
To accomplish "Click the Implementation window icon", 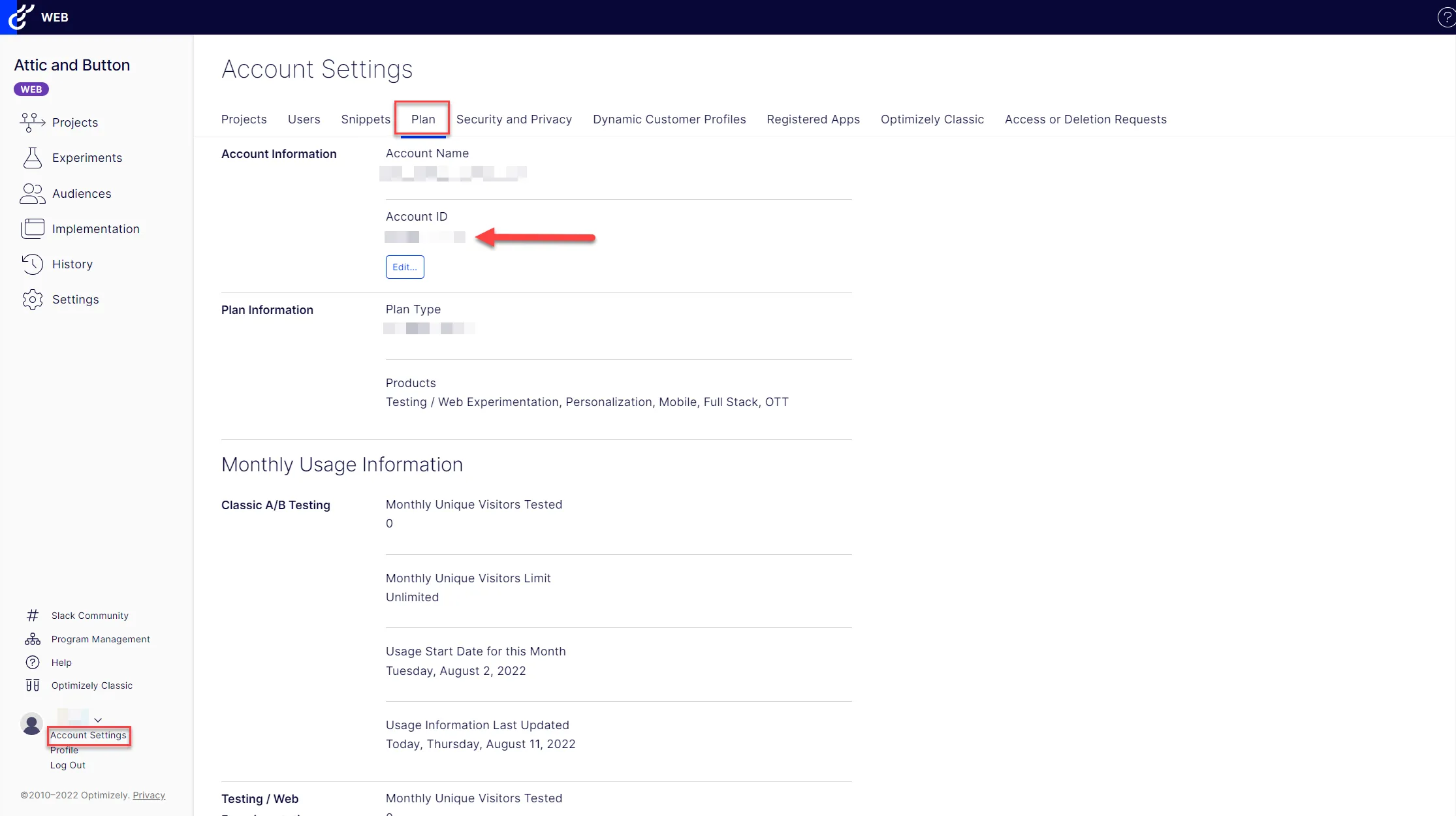I will [33, 228].
